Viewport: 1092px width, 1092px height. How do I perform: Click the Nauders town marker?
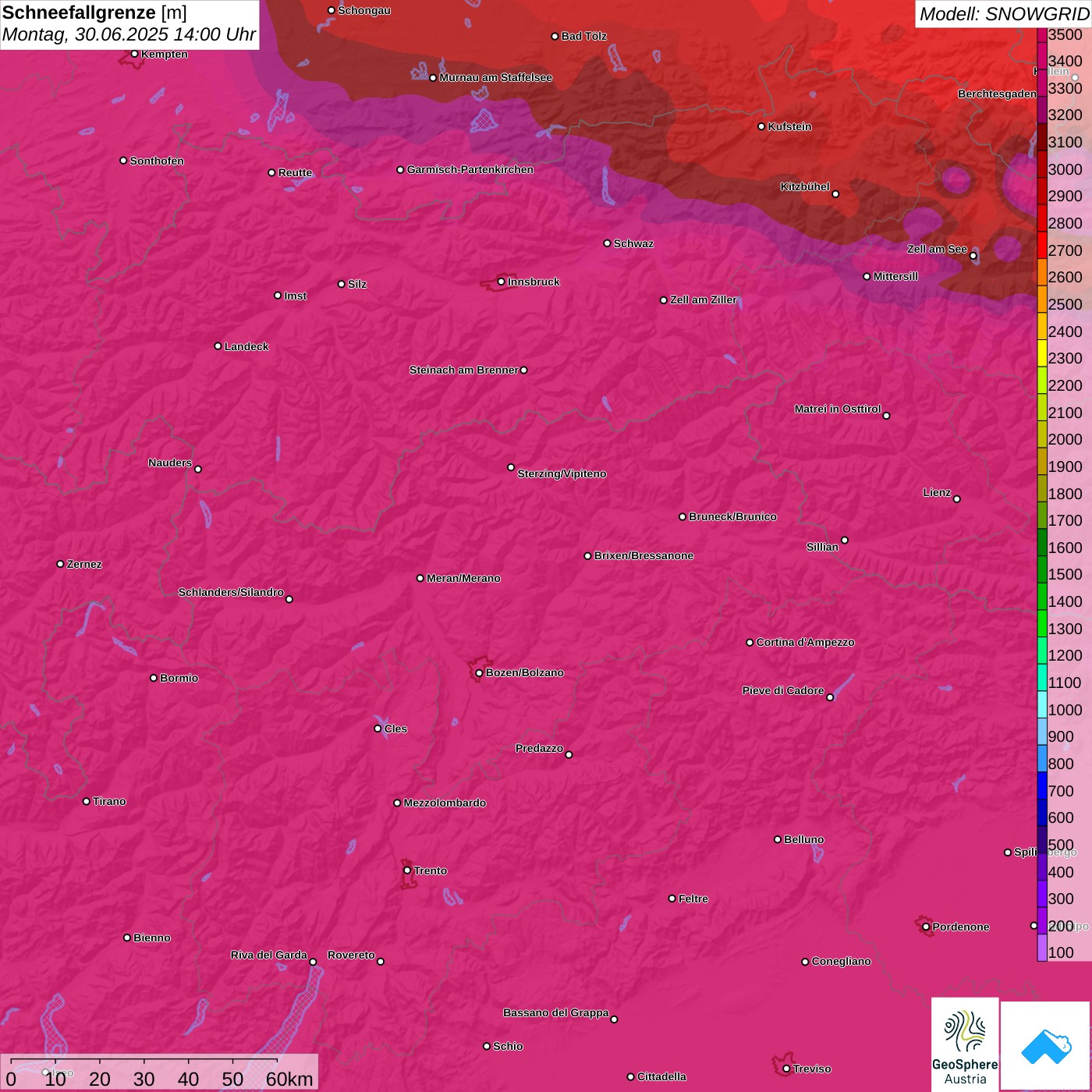(198, 470)
